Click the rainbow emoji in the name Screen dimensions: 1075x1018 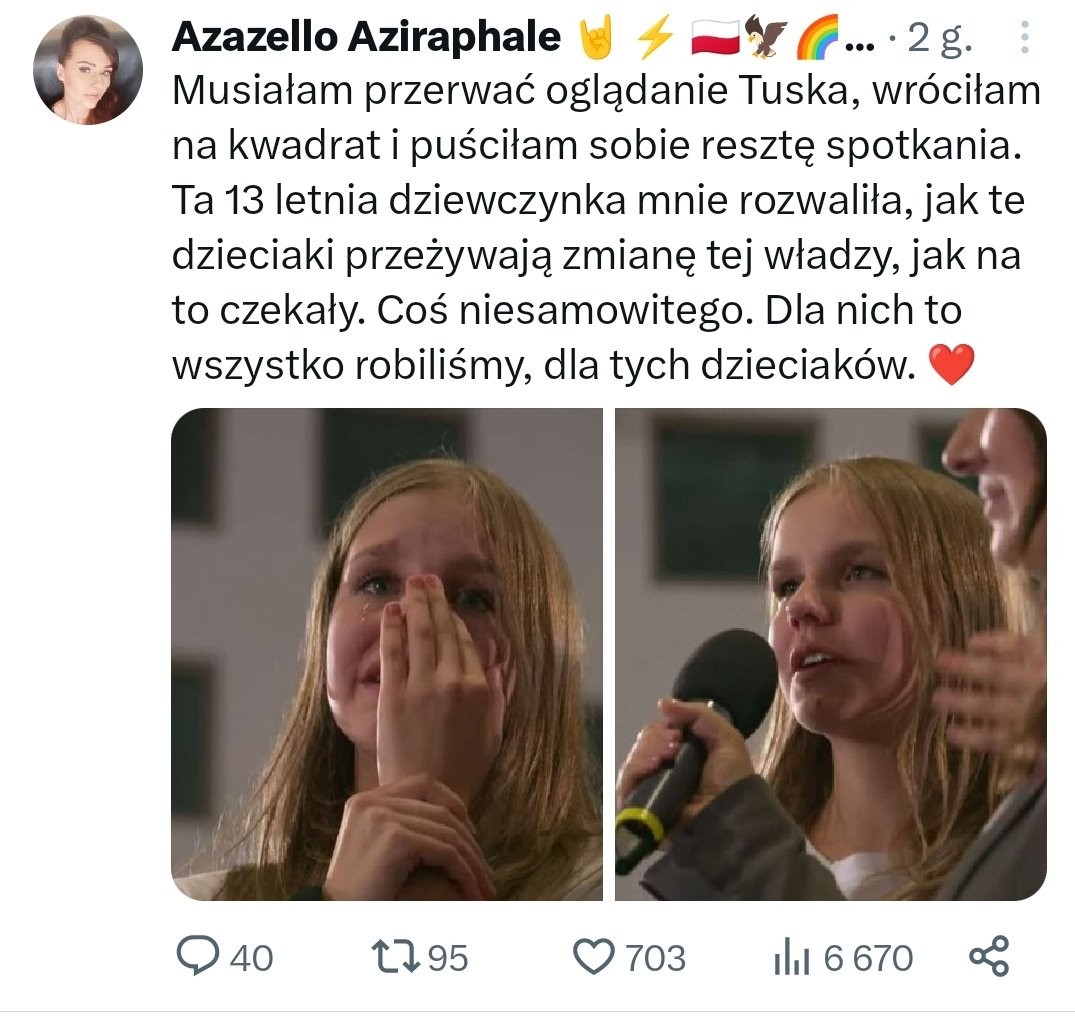pyautogui.click(x=817, y=38)
